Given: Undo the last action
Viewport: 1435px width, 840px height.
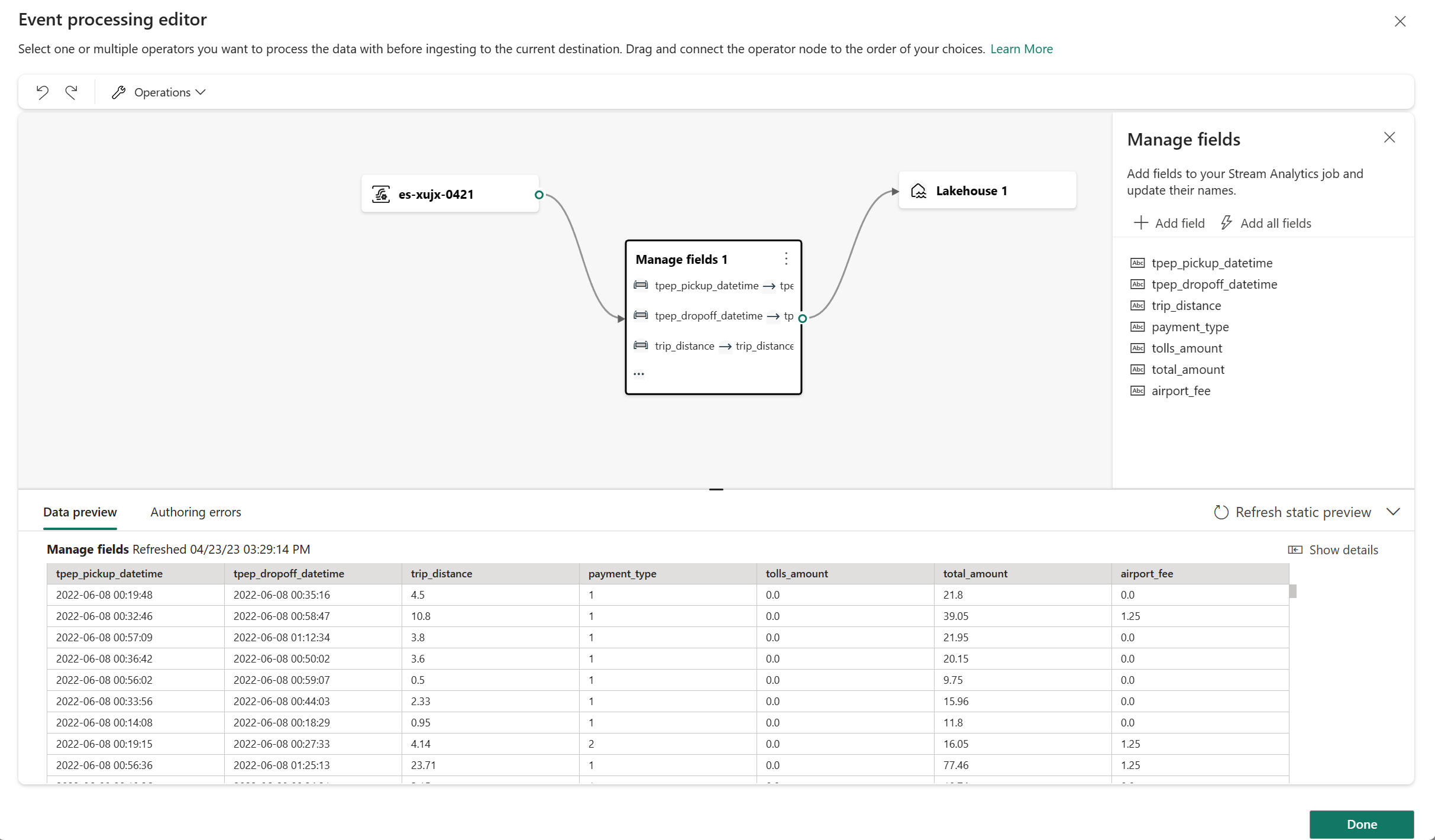Looking at the screenshot, I should point(42,92).
